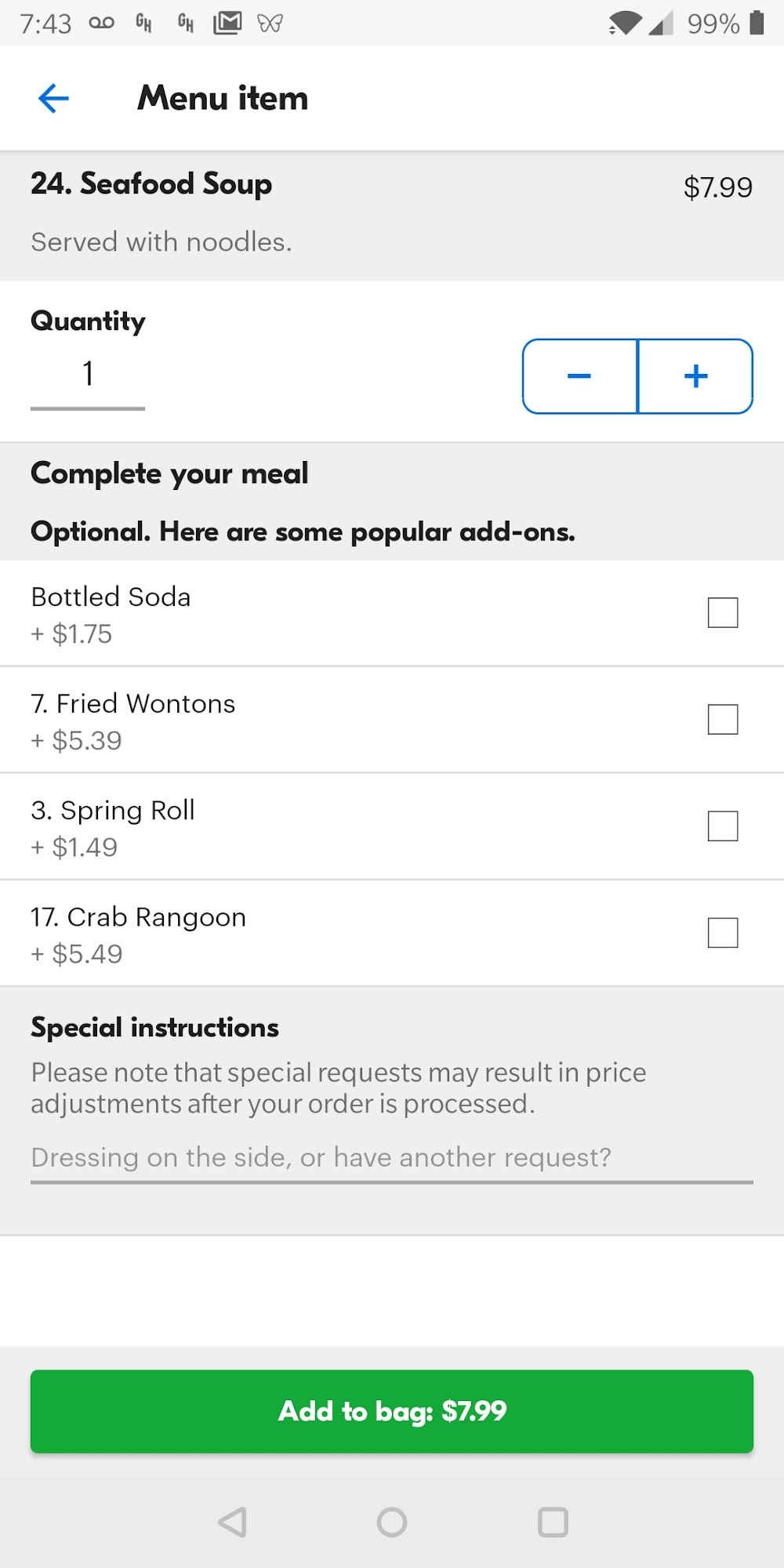Select the Spring Roll checkbox
This screenshot has width=784, height=1568.
(723, 826)
